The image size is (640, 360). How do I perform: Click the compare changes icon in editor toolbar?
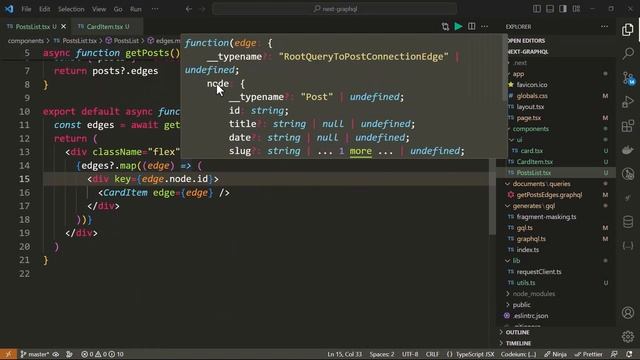[x=445, y=27]
